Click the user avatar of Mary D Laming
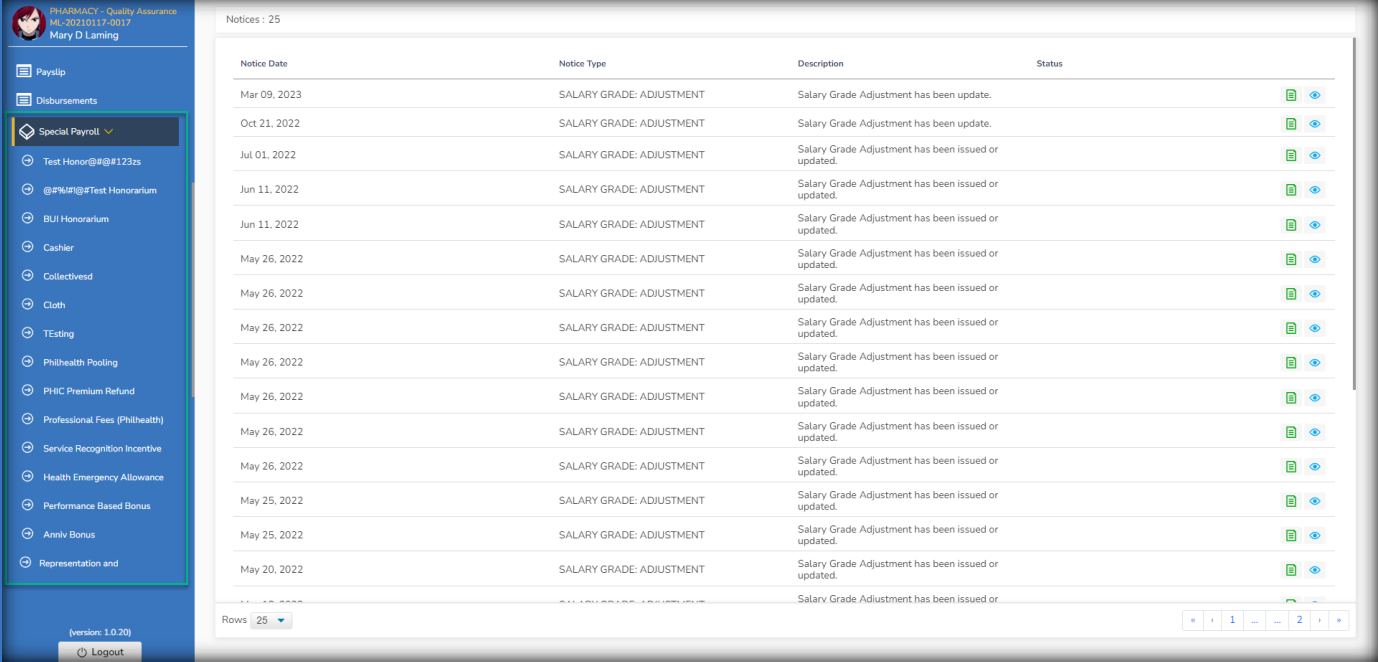 [28, 23]
